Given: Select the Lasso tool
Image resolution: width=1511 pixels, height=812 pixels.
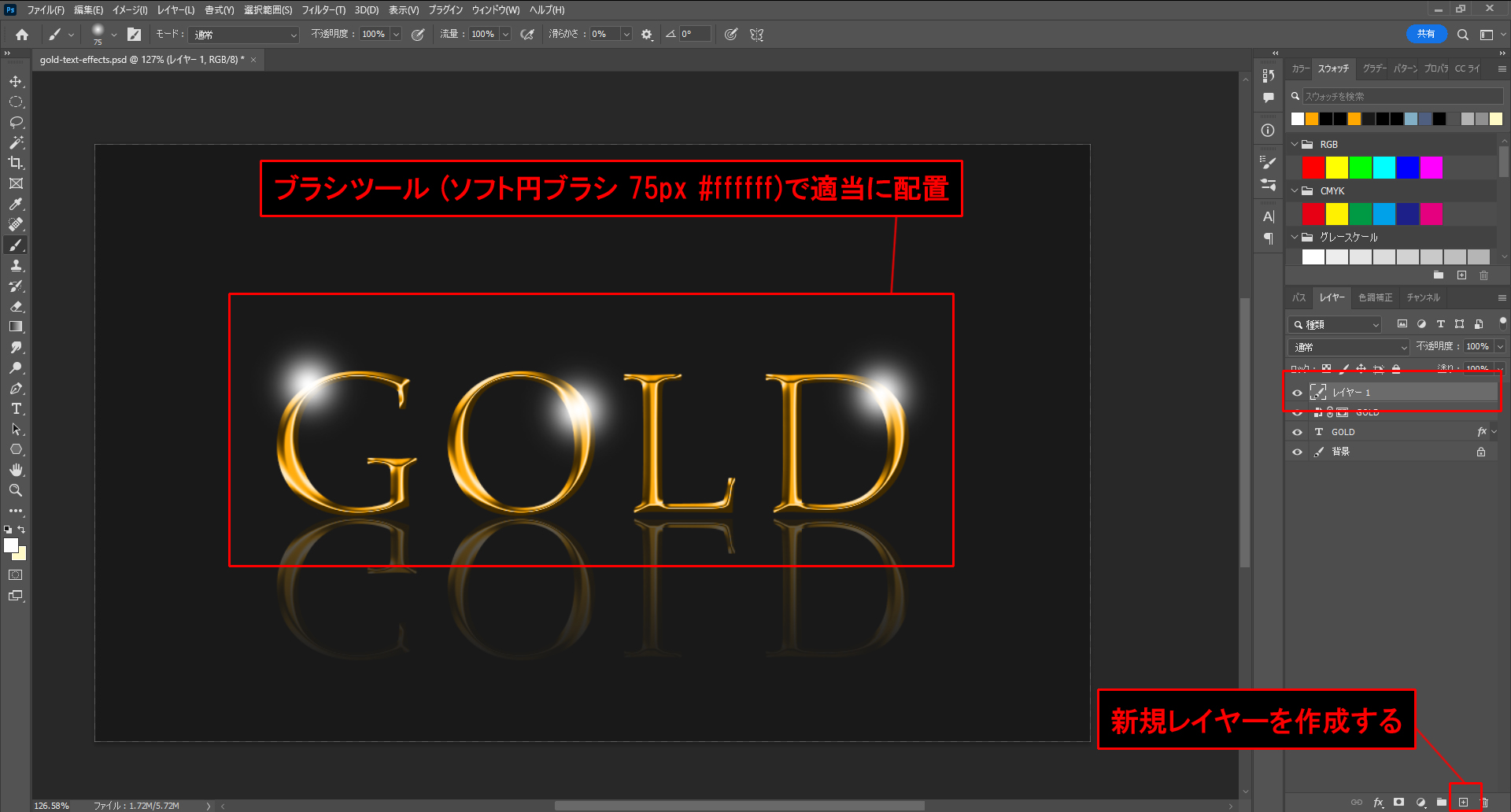Looking at the screenshot, I should click(16, 123).
